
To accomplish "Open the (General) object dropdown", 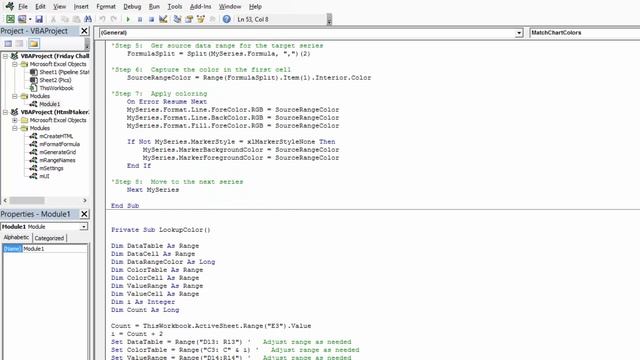I will point(519,33).
